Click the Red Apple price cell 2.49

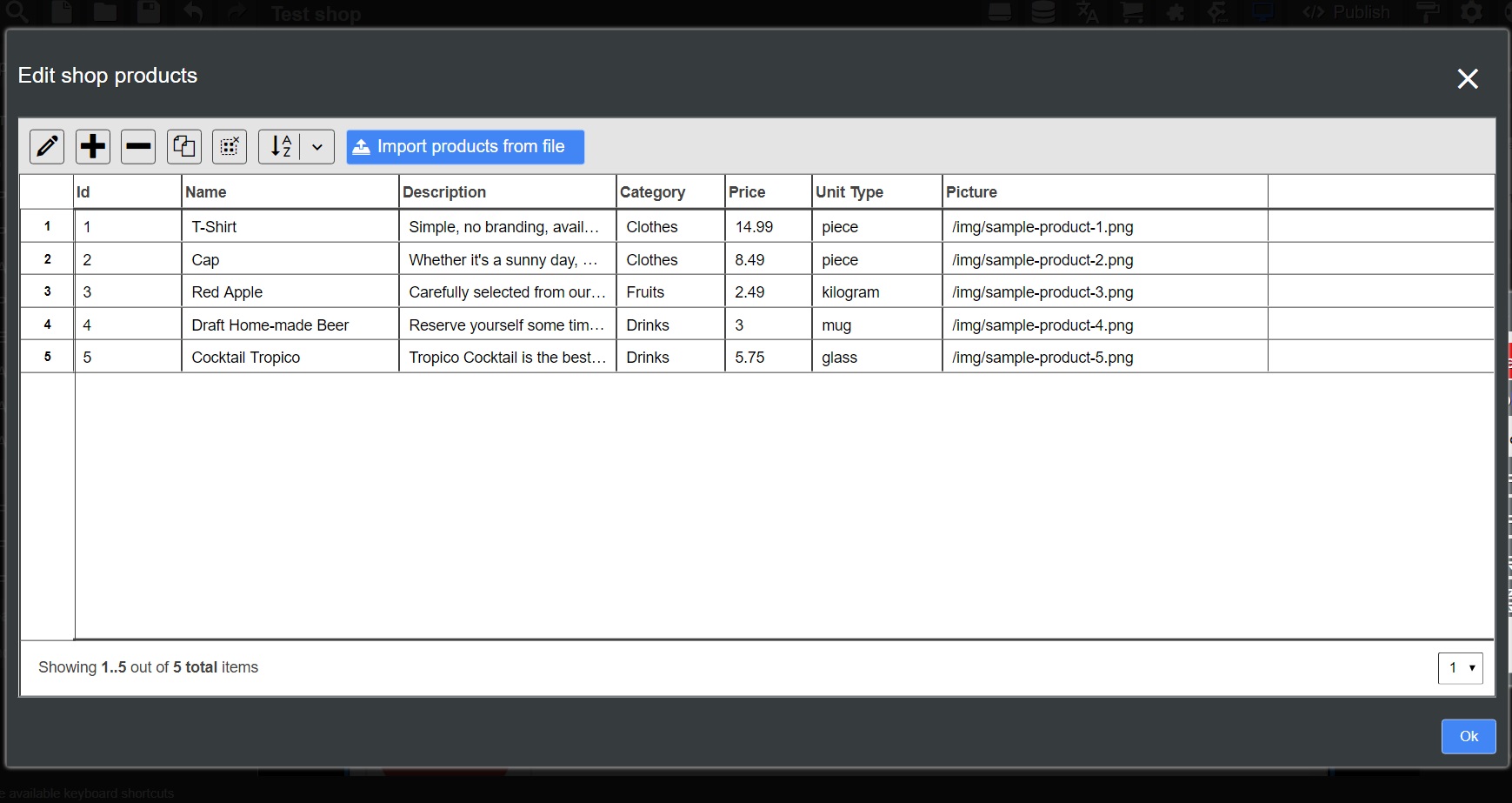768,292
